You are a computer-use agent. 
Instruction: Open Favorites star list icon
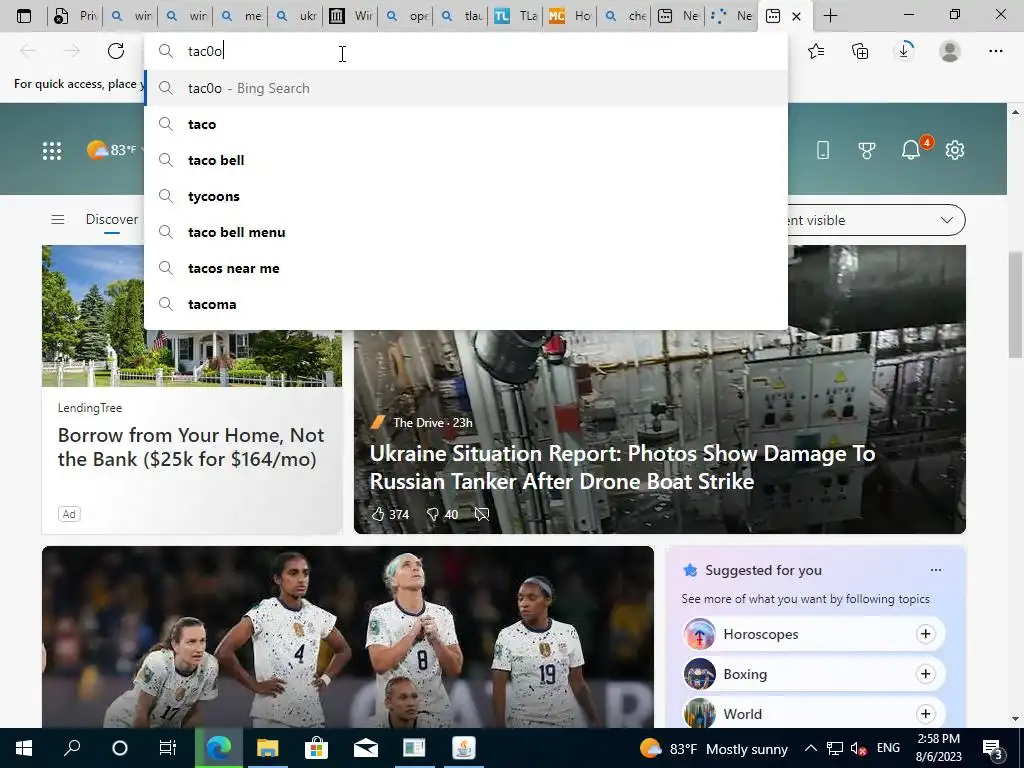point(816,51)
